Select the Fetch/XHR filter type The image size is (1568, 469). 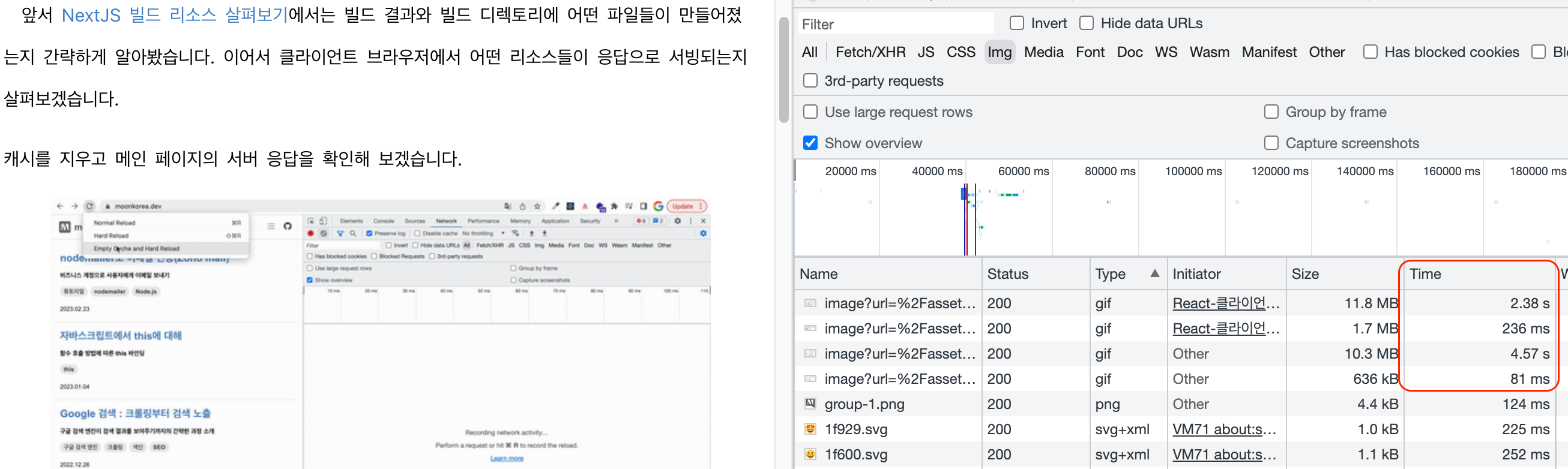[870, 52]
